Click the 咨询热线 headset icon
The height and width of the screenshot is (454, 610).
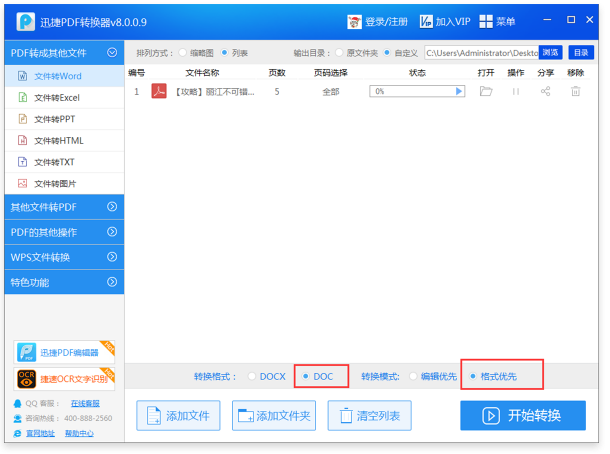click(18, 419)
